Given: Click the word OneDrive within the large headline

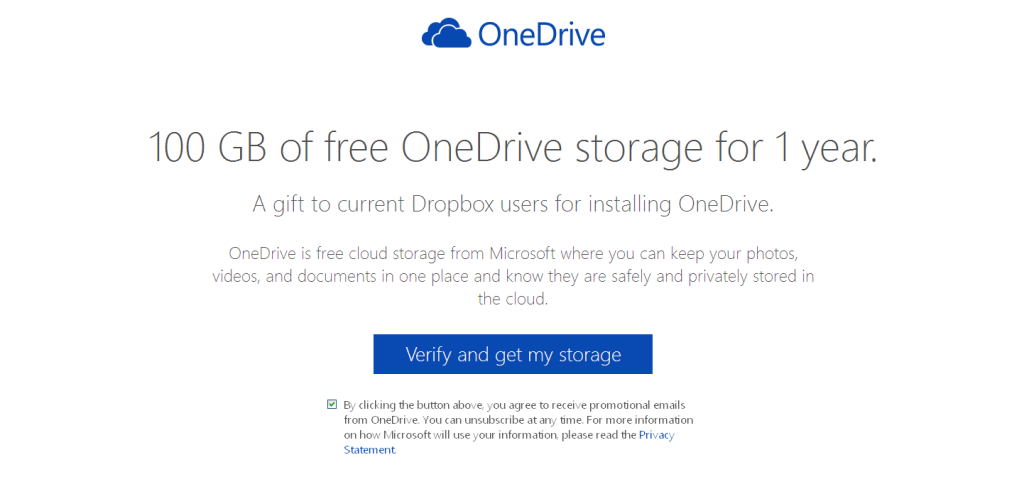Looking at the screenshot, I should click(481, 148).
